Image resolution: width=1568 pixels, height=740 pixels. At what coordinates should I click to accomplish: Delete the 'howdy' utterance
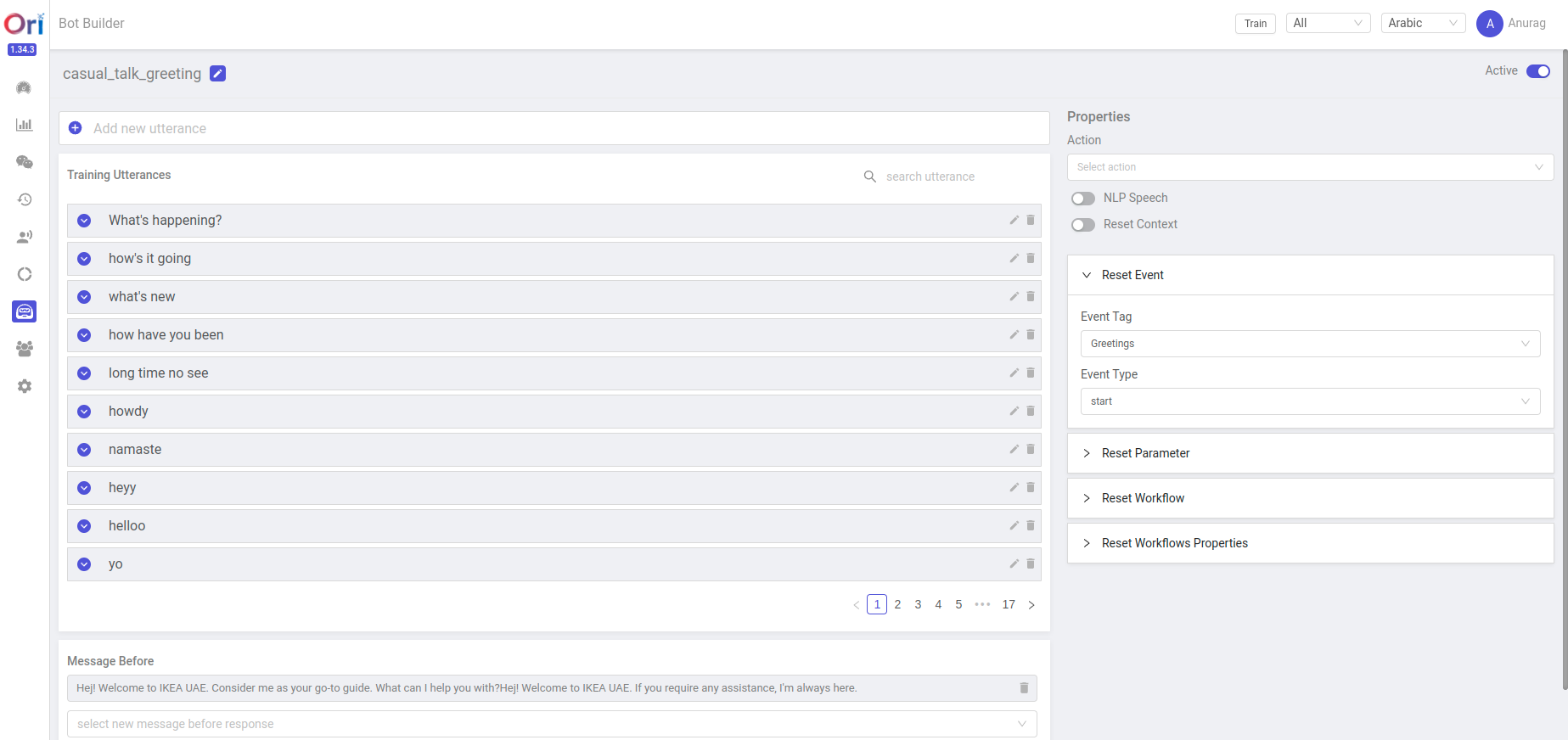(x=1031, y=411)
